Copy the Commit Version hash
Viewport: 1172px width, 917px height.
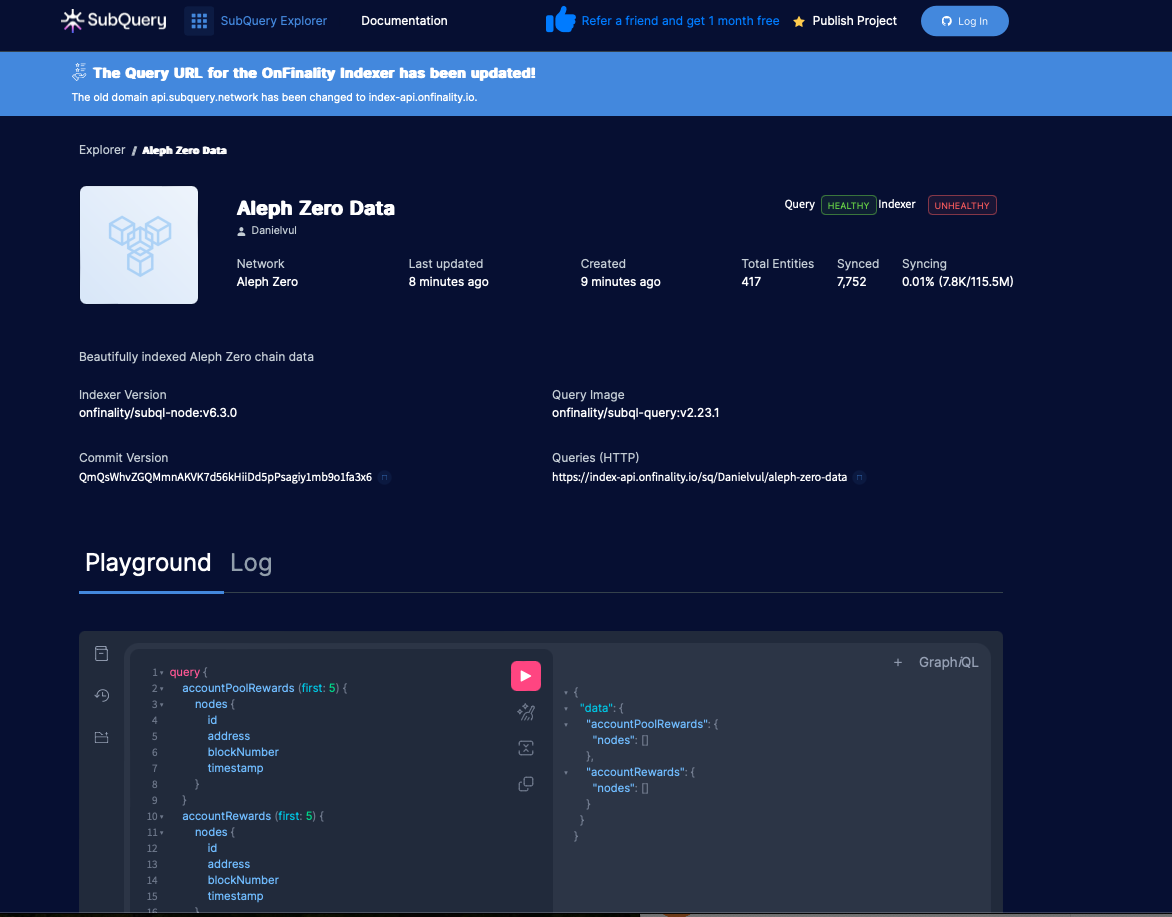[385, 478]
